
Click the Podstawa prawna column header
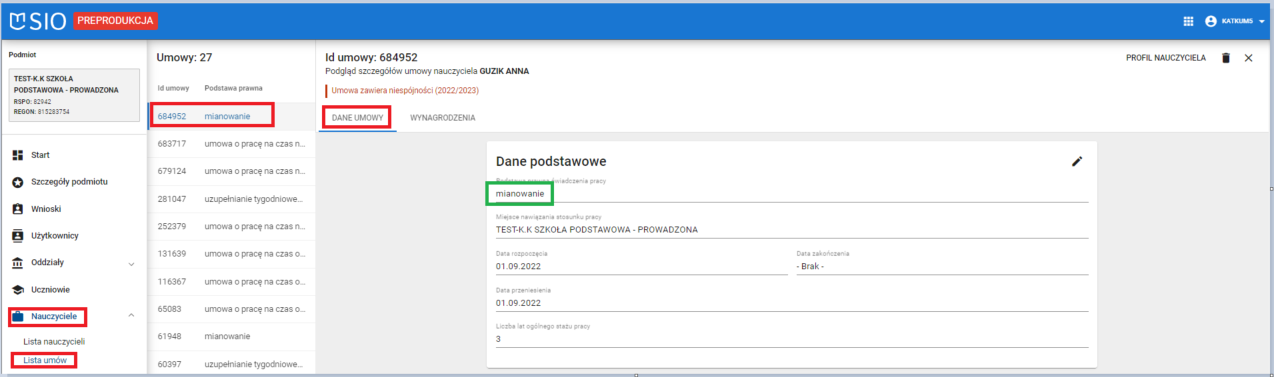click(x=233, y=88)
